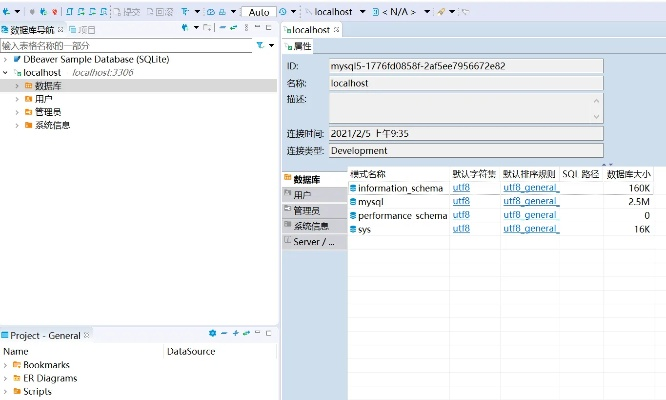Screen dimensions: 666x400
Task: Expand the 数据库 tree node
Action: (17, 86)
